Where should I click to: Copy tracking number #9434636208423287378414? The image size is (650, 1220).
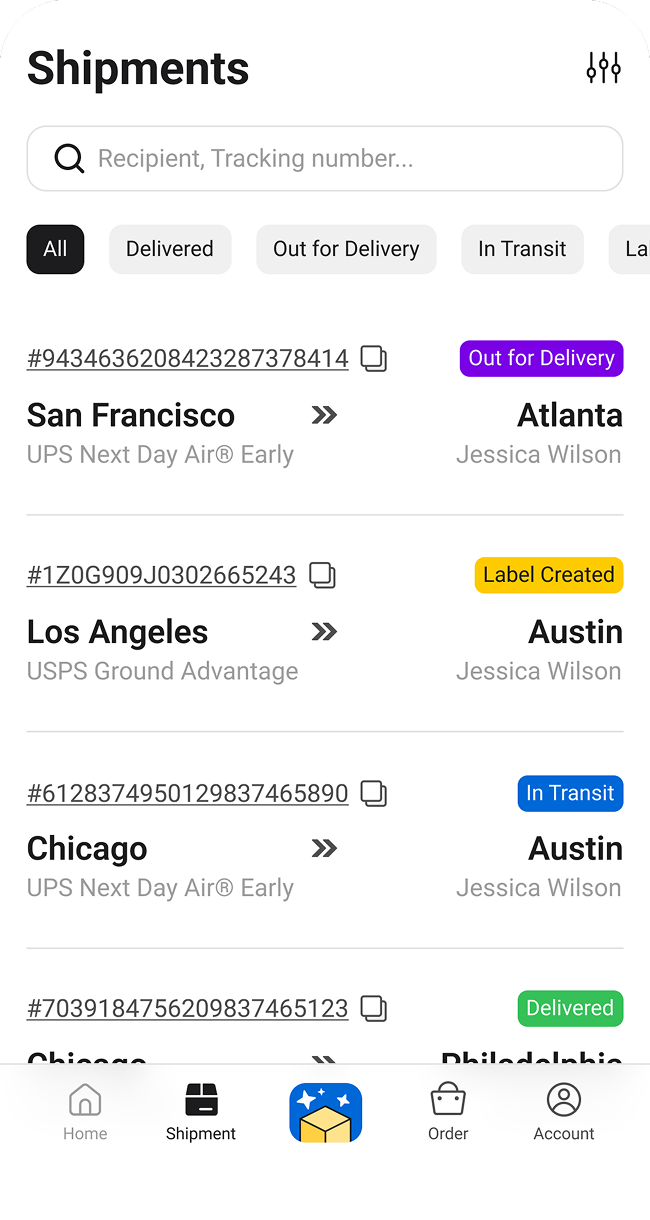click(x=374, y=358)
